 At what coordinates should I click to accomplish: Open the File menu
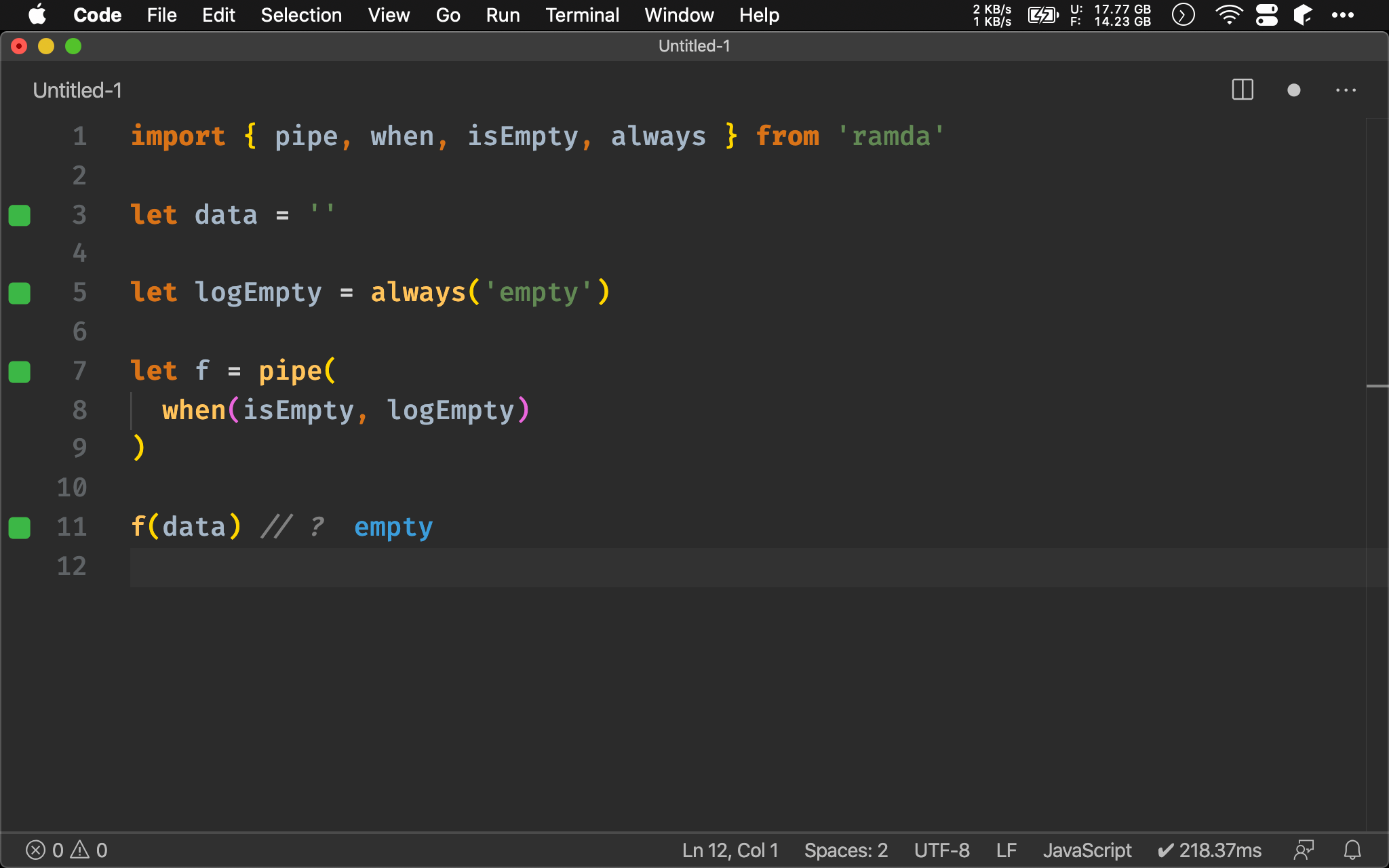[161, 15]
